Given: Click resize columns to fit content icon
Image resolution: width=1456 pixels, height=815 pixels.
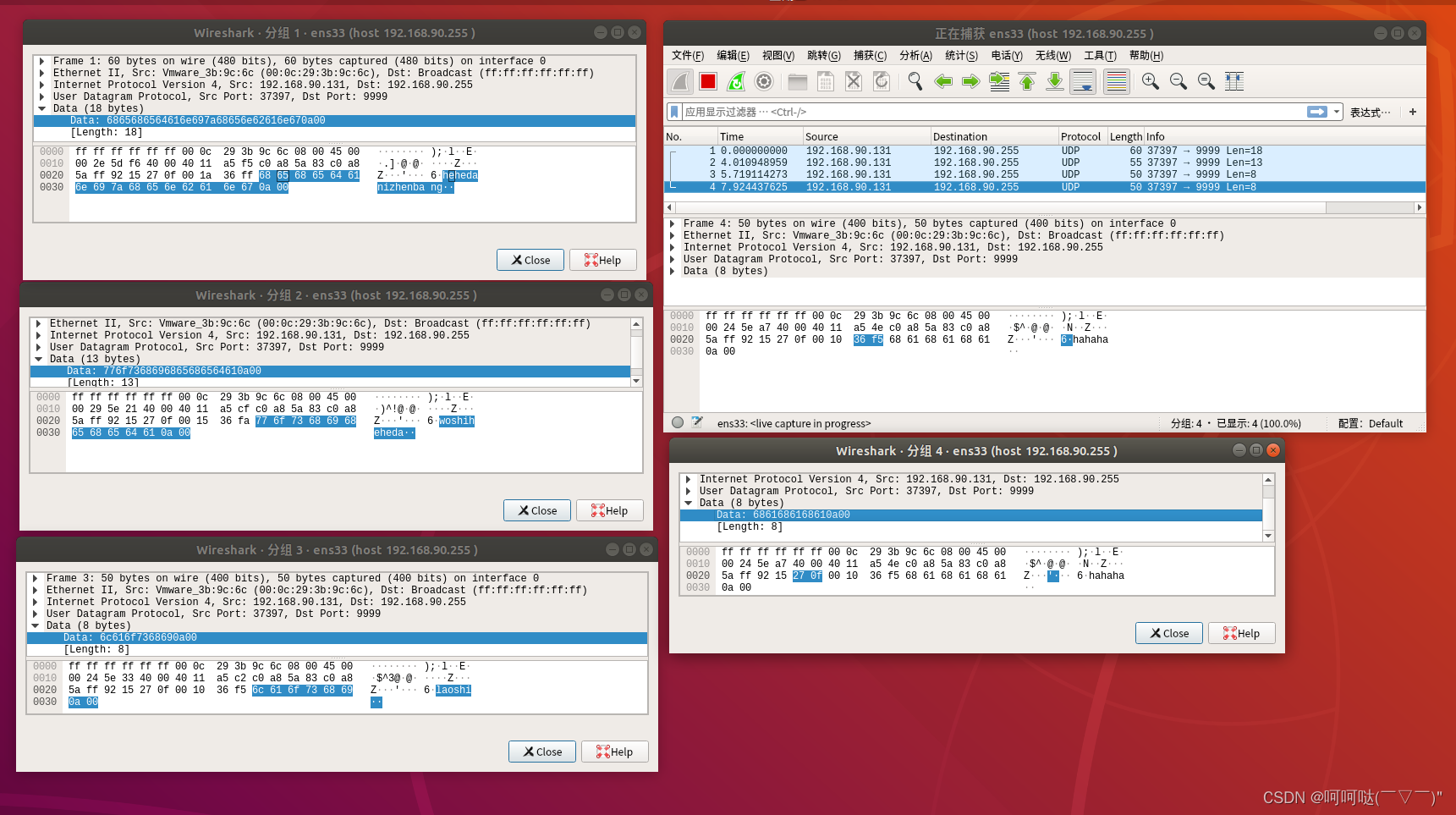Looking at the screenshot, I should click(x=1234, y=81).
